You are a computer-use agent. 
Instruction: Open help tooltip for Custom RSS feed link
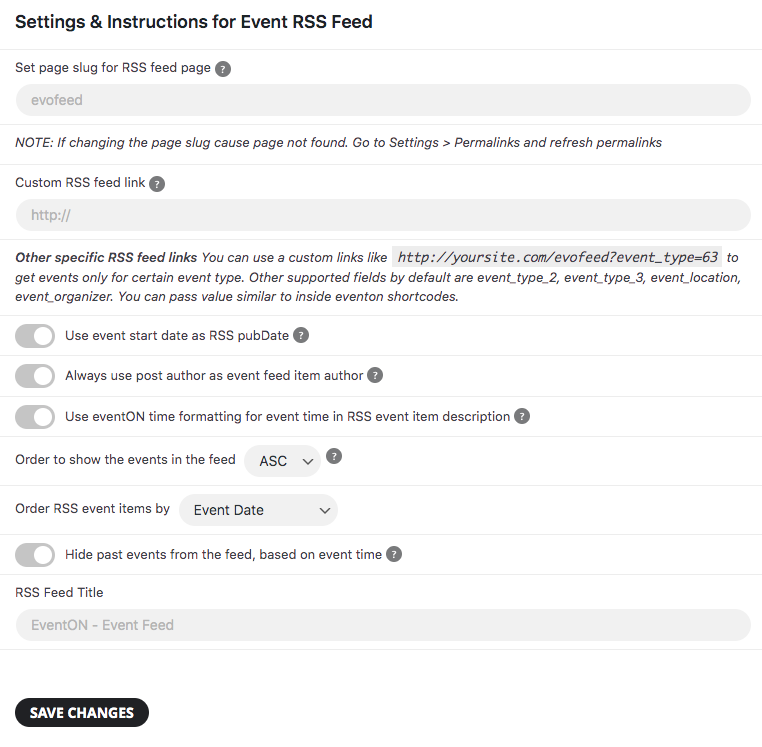(157, 184)
